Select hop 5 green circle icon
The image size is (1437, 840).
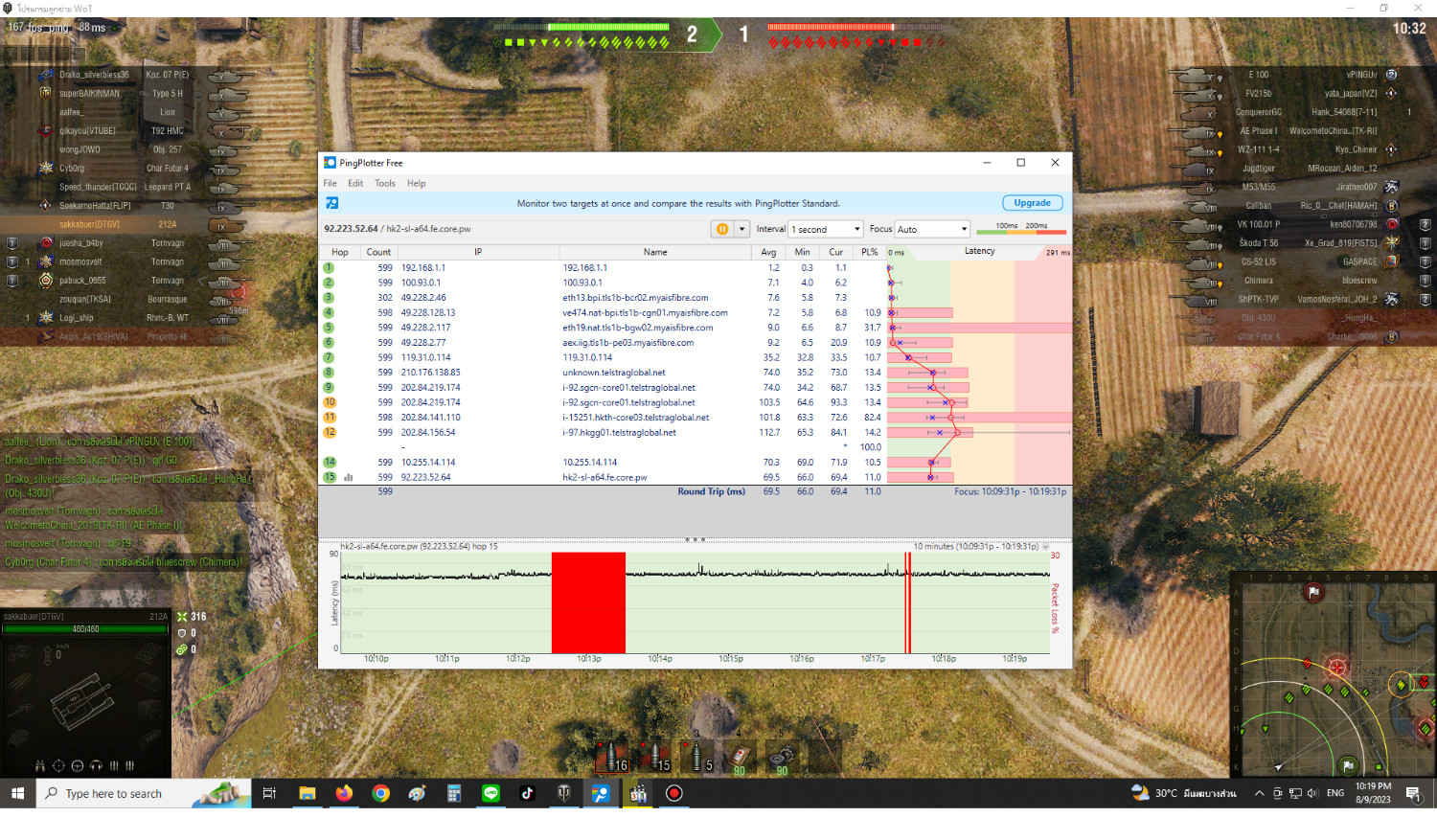click(x=329, y=328)
